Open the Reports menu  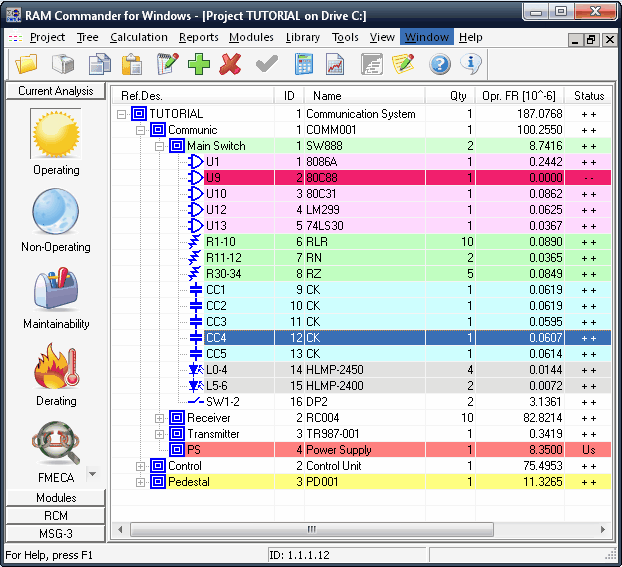pos(199,37)
